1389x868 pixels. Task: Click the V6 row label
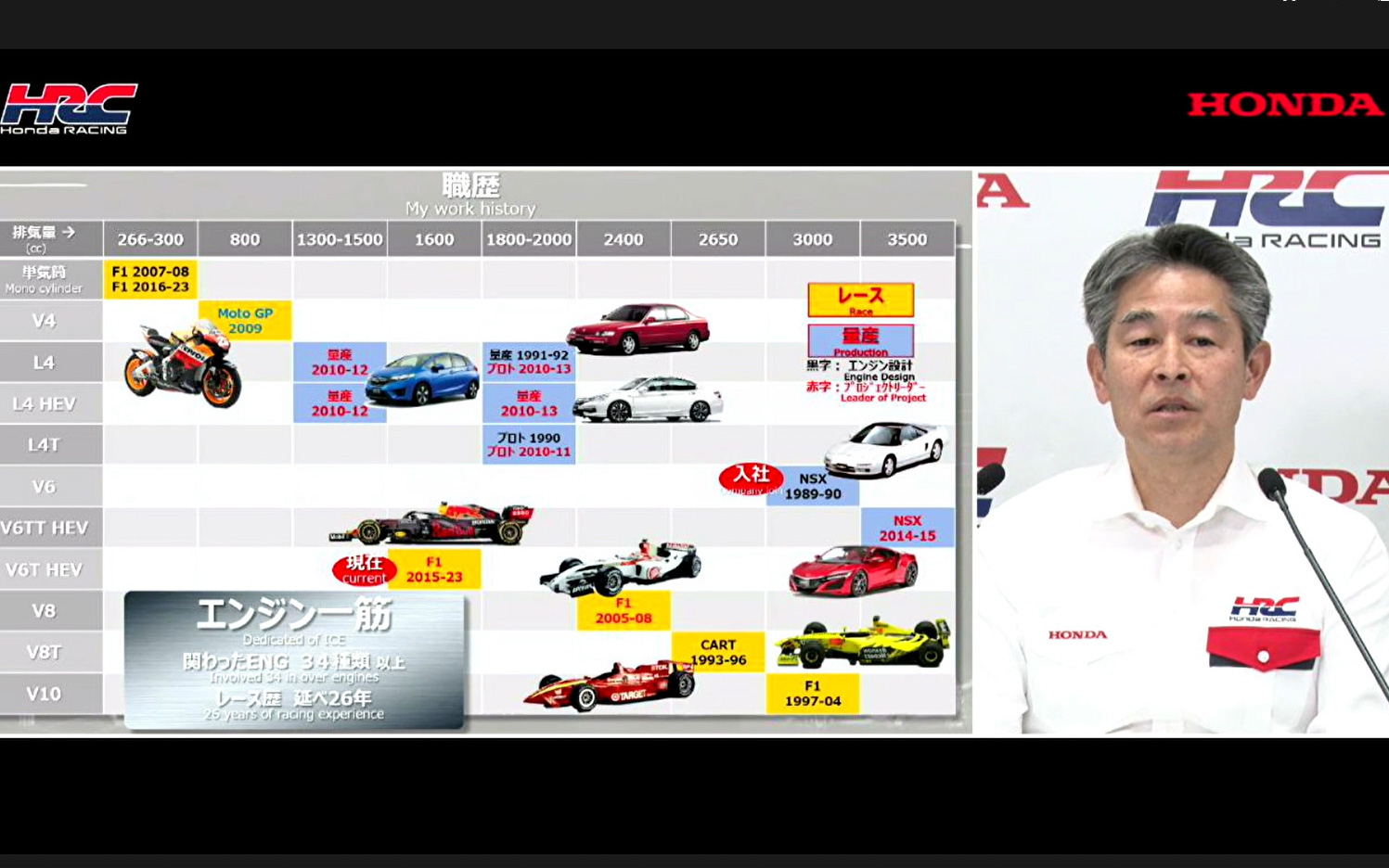51,487
